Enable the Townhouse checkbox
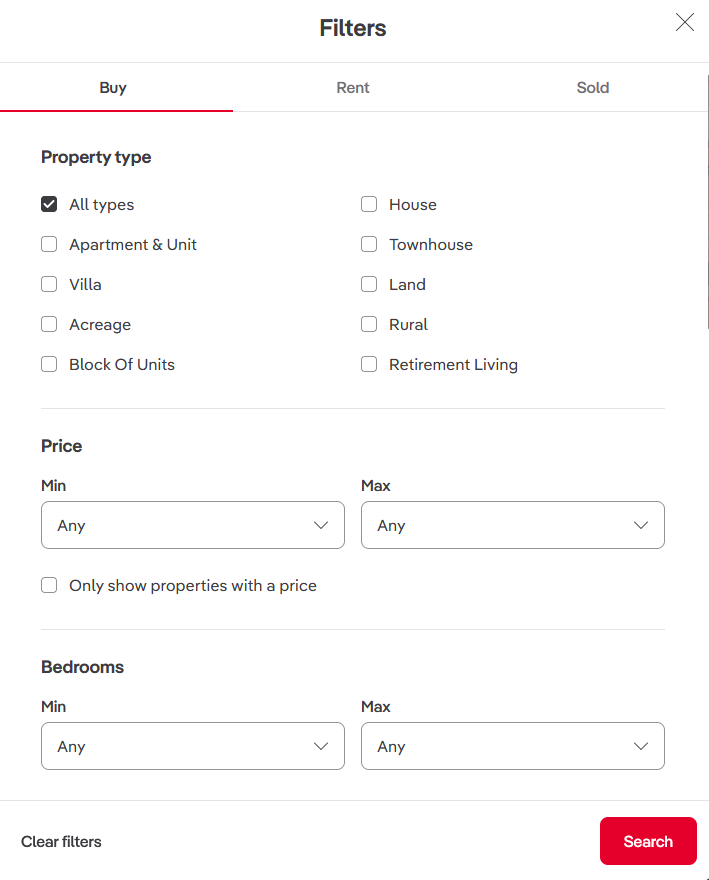 pyautogui.click(x=369, y=244)
